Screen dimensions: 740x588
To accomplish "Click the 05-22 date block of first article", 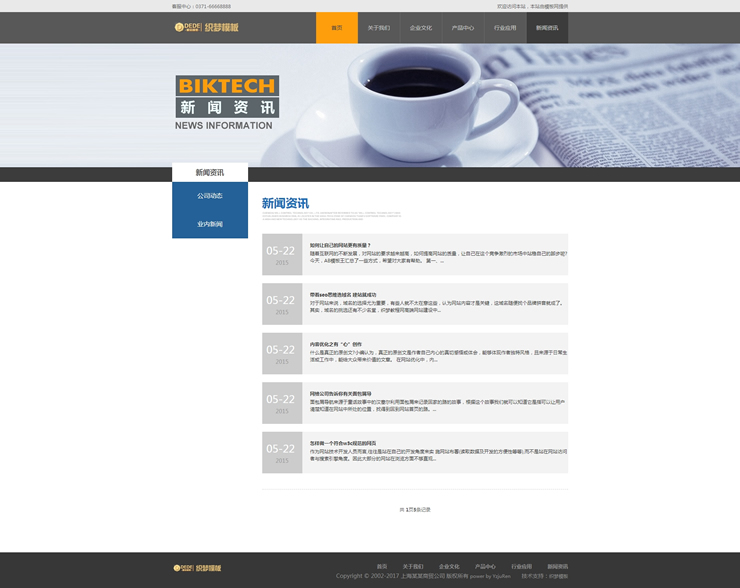I will (x=282, y=254).
